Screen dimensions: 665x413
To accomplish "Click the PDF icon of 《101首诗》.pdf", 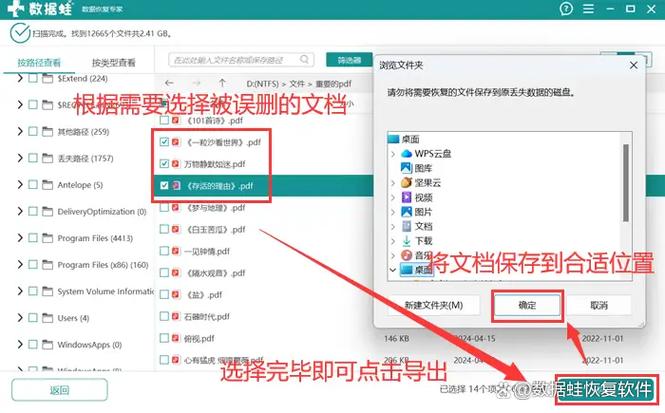I will click(176, 120).
